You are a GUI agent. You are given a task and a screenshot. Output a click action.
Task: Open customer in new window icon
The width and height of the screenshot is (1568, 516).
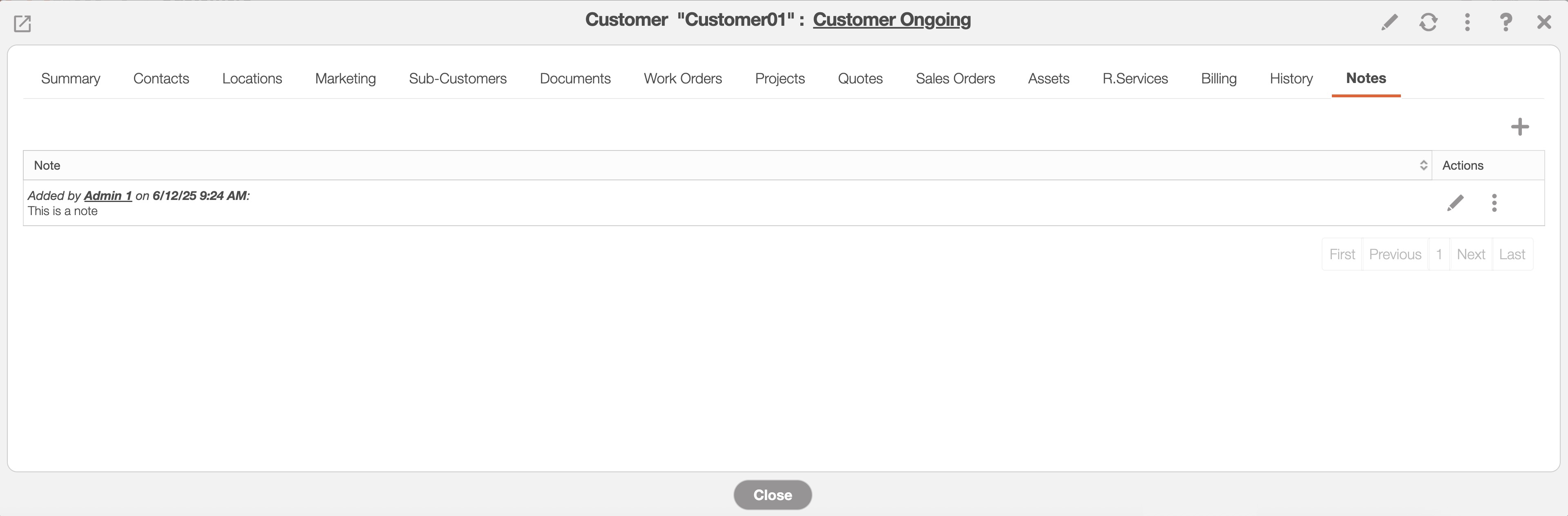pyautogui.click(x=22, y=24)
